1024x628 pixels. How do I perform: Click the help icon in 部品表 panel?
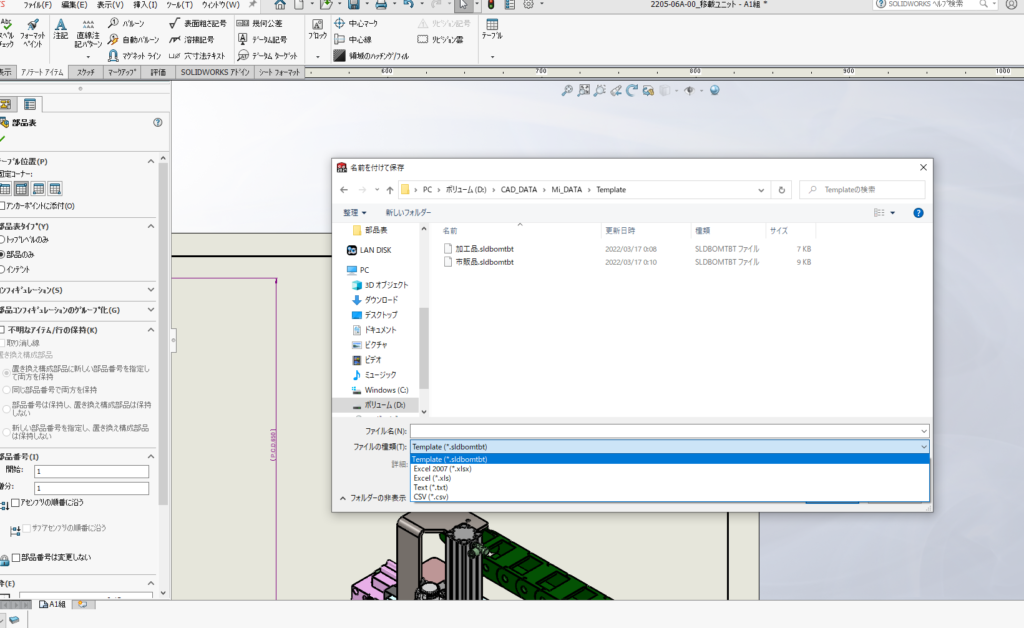tap(157, 122)
